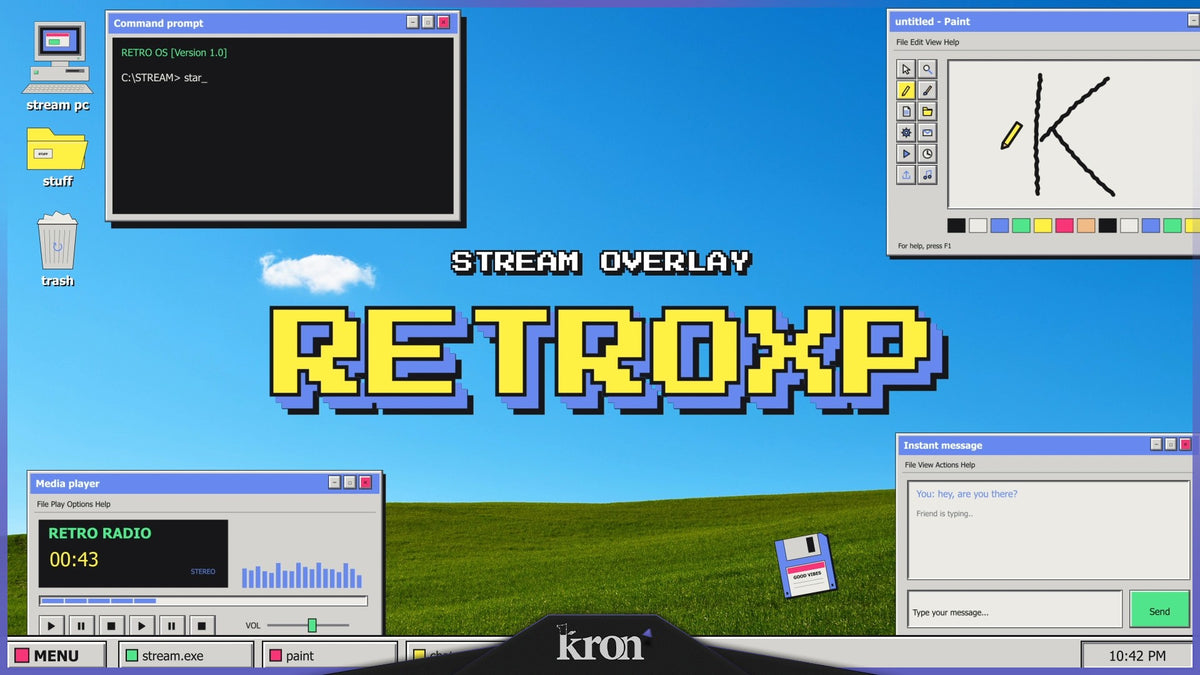Open Help menu in Paint
Image resolution: width=1200 pixels, height=675 pixels.
951,42
